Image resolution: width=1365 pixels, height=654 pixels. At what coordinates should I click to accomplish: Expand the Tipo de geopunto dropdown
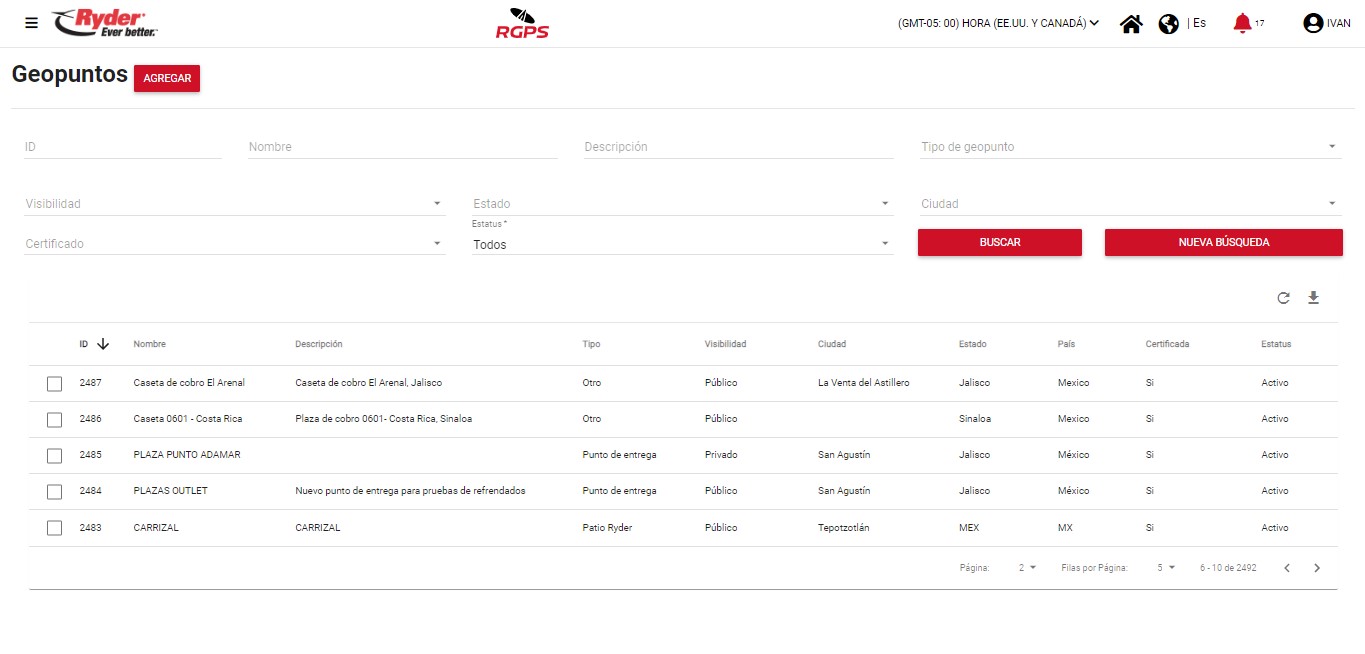(1129, 147)
